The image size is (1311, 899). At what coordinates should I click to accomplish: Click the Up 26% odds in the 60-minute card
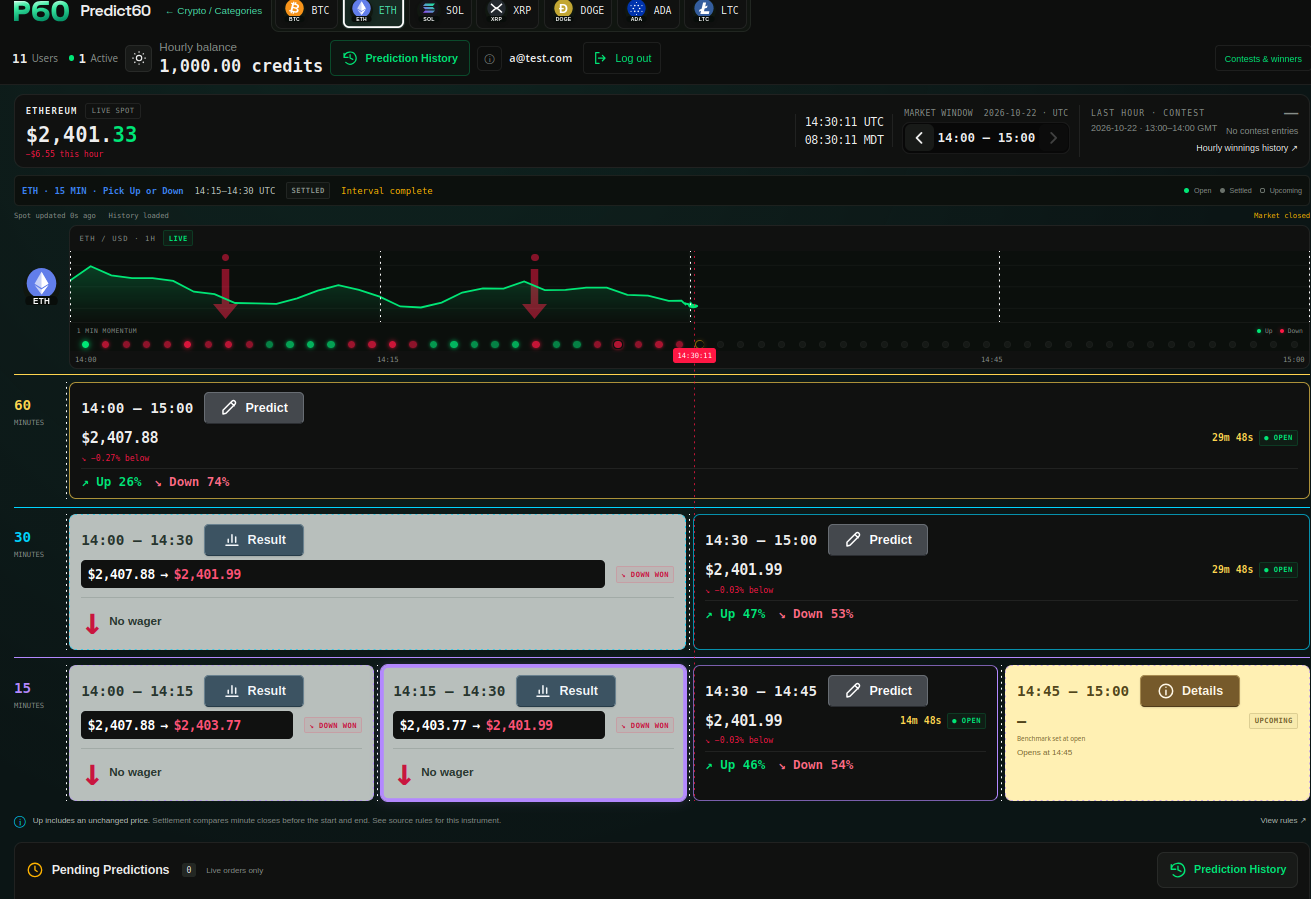tap(111, 482)
